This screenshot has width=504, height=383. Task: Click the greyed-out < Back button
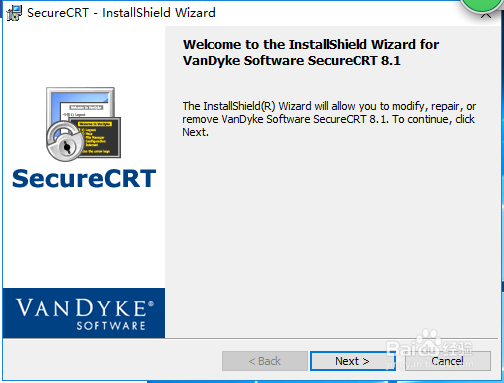point(265,361)
